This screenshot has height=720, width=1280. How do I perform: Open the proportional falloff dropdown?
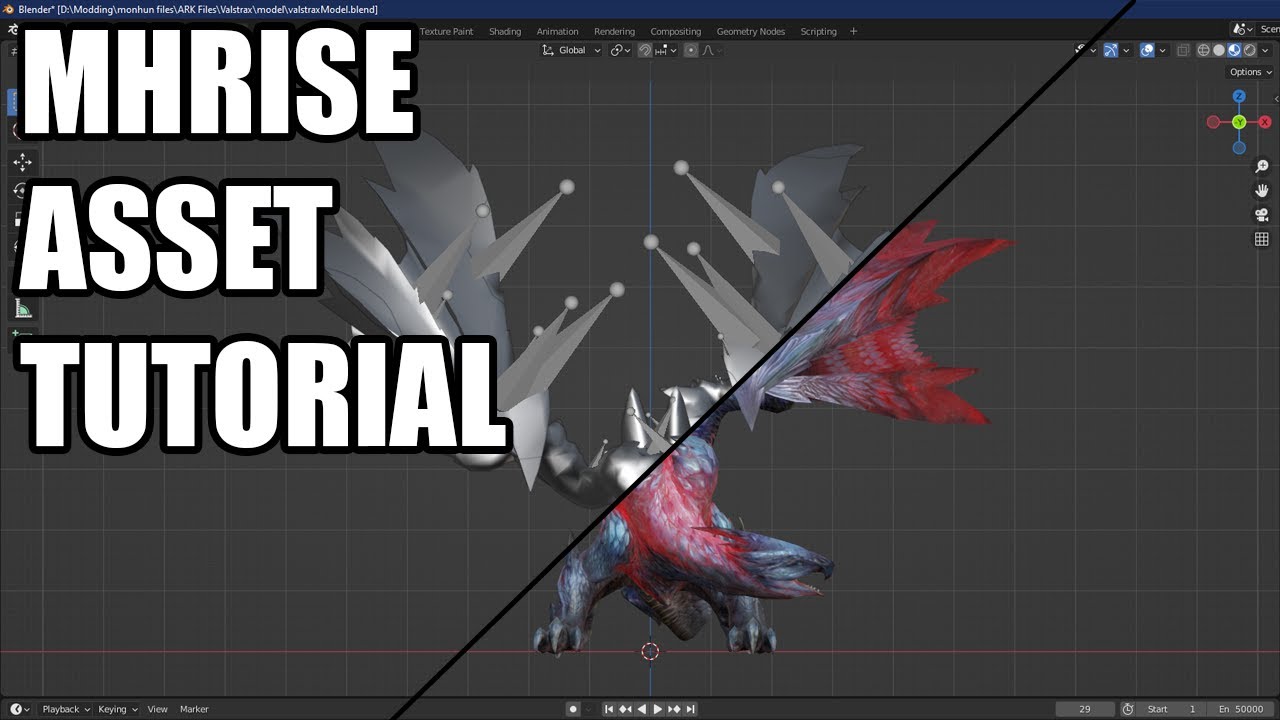point(714,50)
